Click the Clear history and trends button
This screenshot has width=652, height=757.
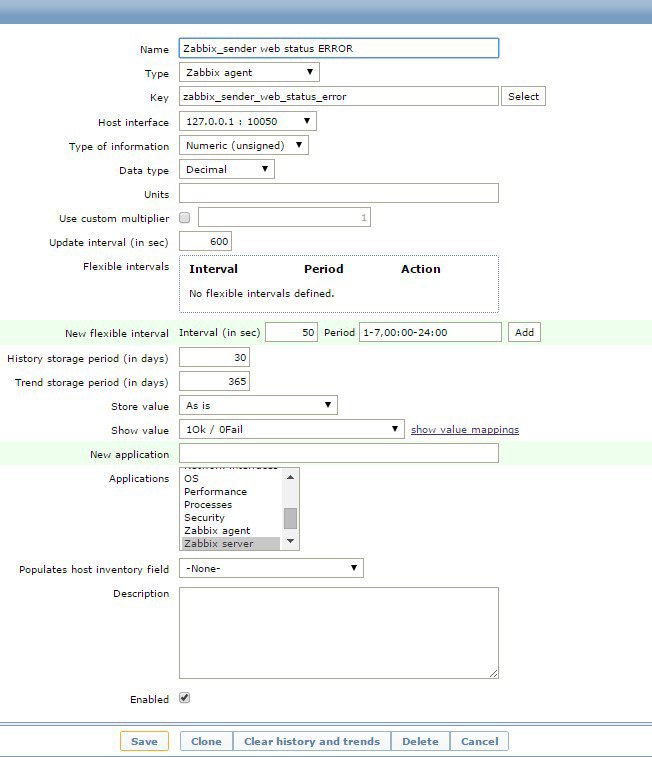(x=312, y=742)
